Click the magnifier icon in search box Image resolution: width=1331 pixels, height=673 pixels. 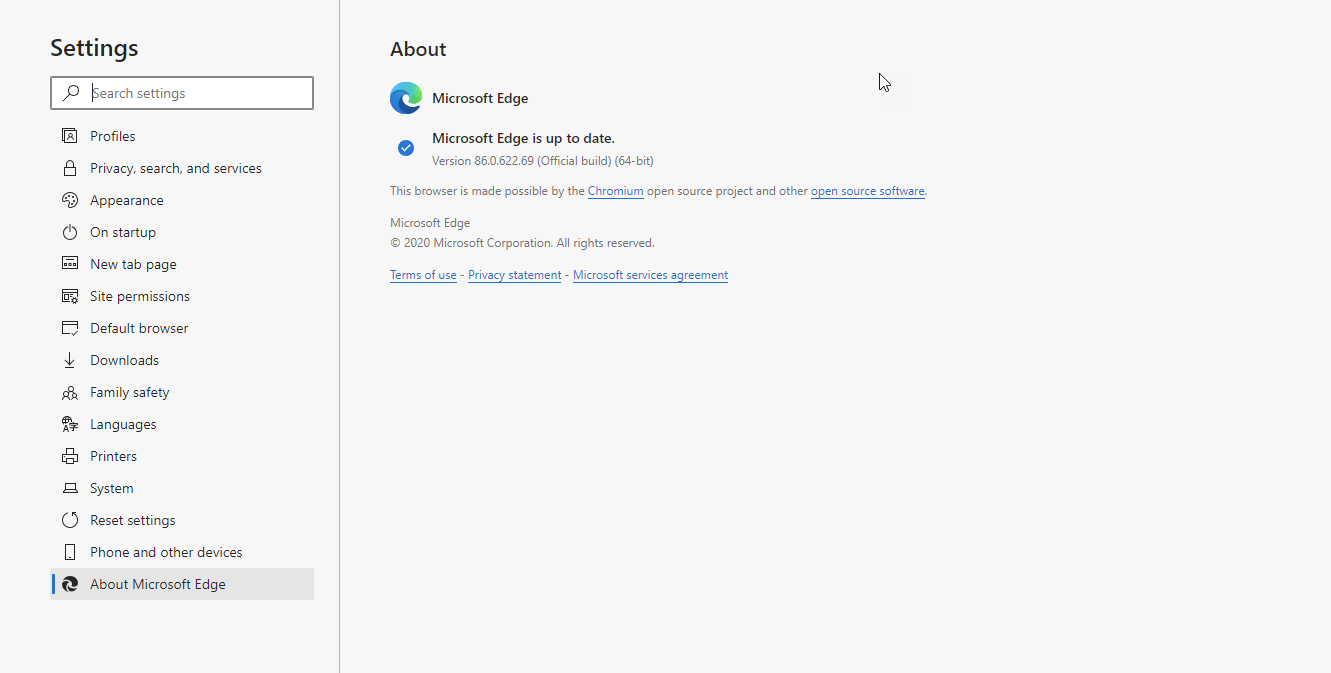tap(71, 93)
